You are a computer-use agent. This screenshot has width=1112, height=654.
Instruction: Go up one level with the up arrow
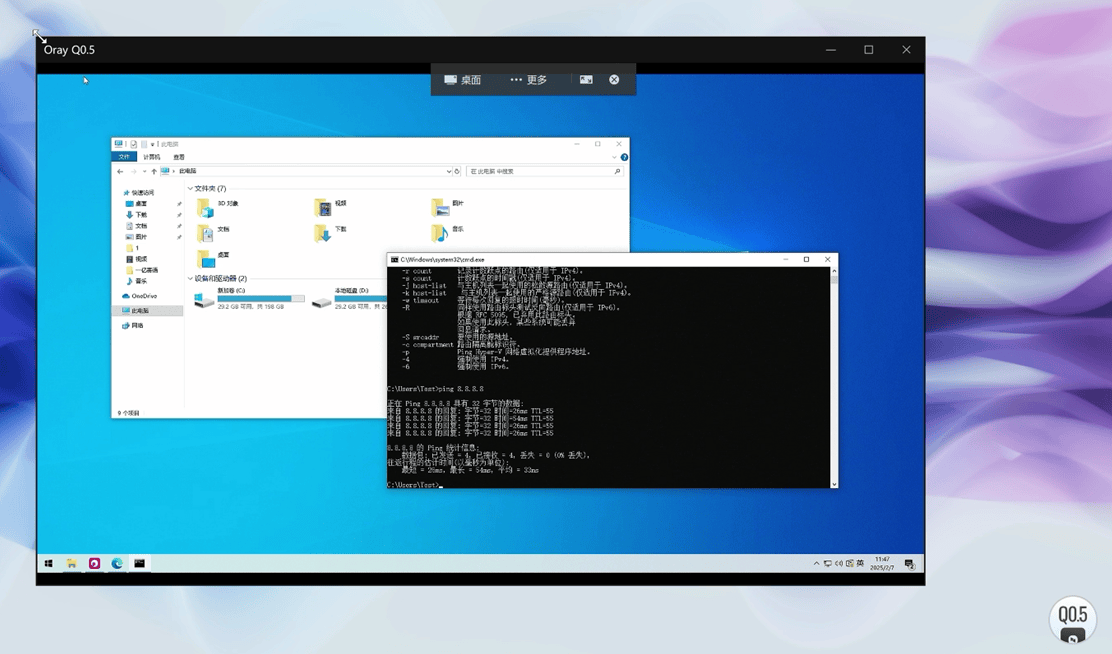pos(154,172)
